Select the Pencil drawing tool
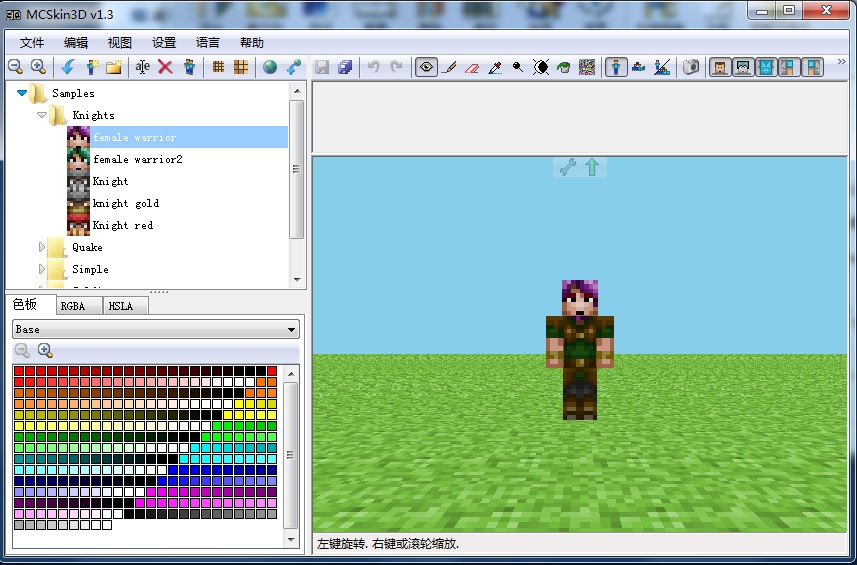 tap(449, 67)
